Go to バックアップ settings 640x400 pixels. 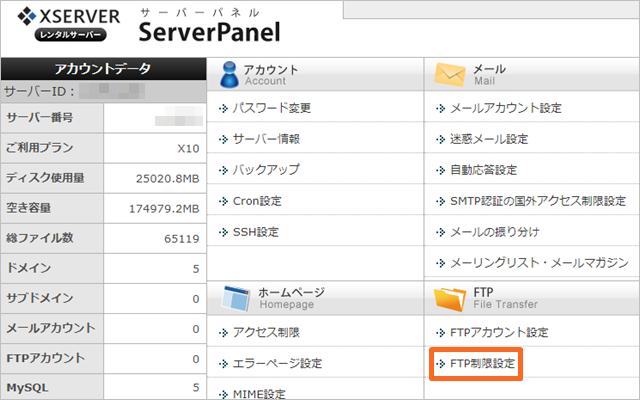pos(265,170)
